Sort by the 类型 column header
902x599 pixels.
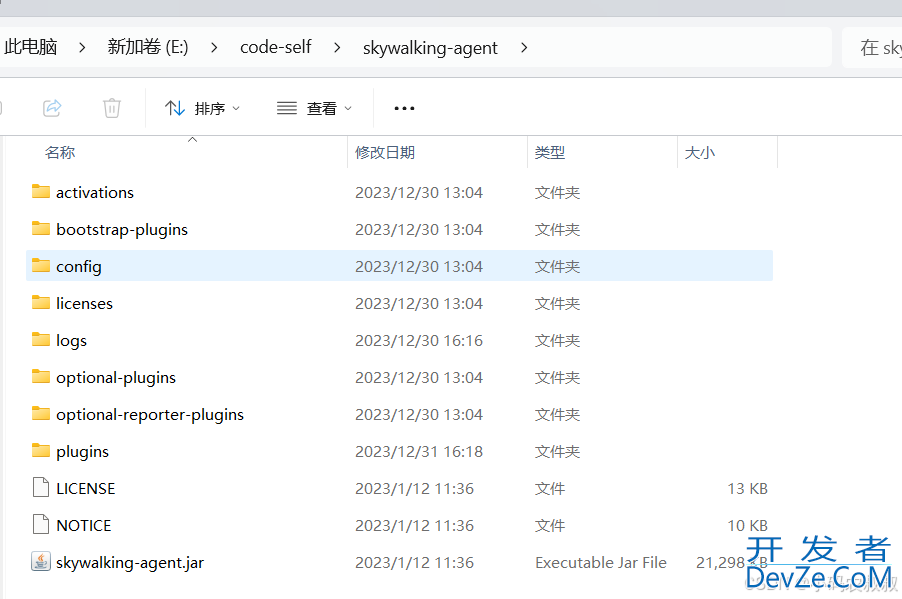549,152
